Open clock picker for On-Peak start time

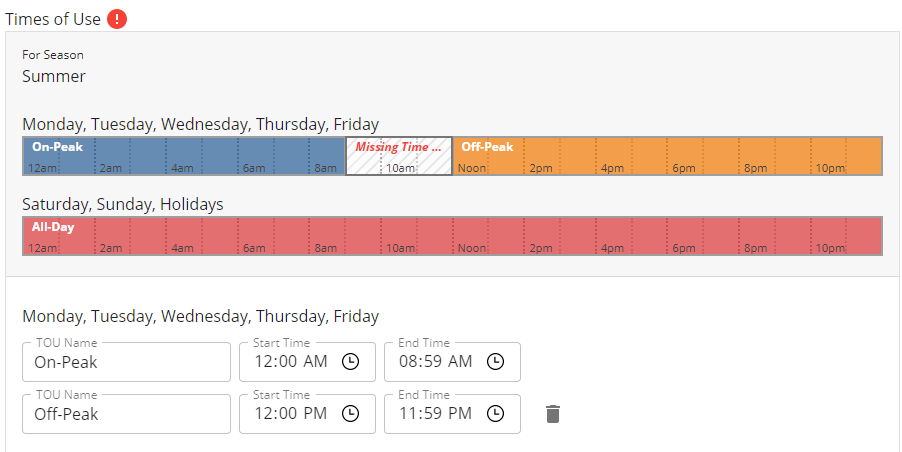pos(350,362)
